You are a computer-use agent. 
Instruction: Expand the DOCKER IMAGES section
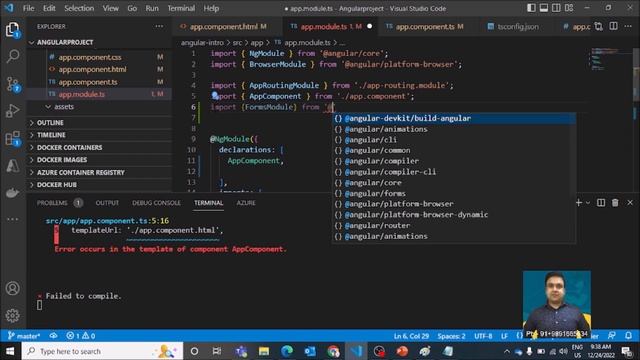100,160
